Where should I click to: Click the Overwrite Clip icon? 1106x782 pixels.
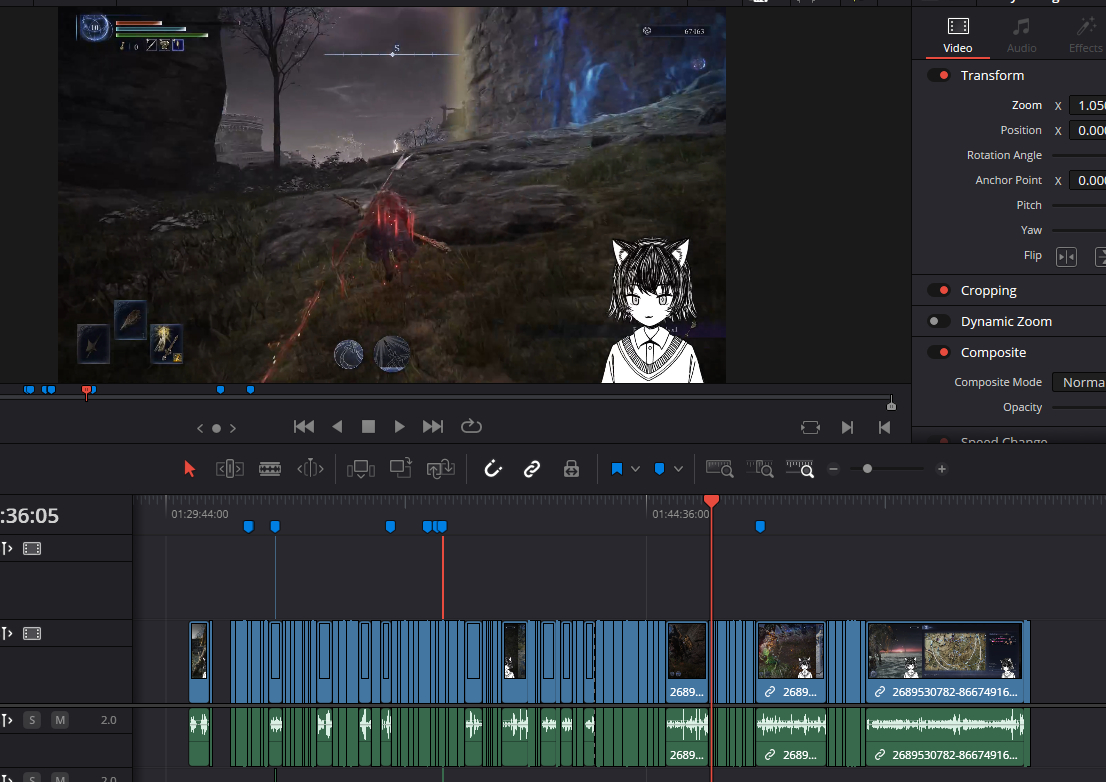point(401,469)
